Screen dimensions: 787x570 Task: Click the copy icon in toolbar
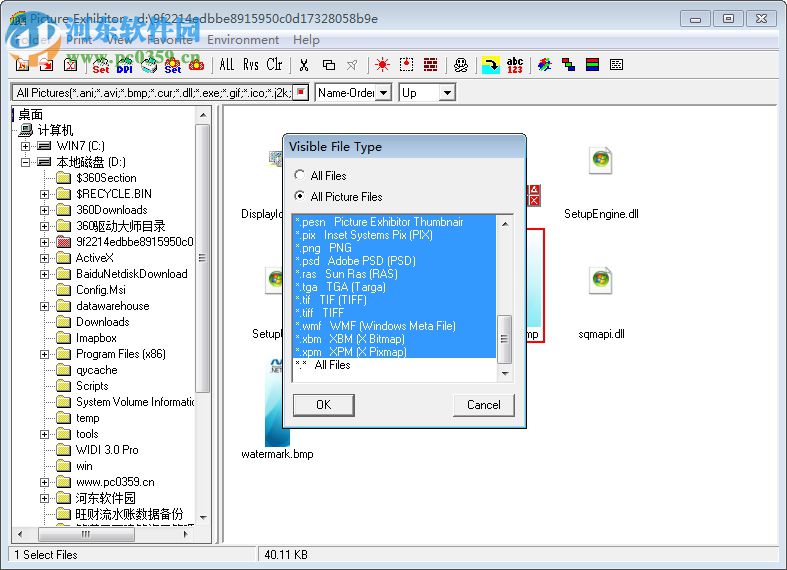[x=329, y=65]
